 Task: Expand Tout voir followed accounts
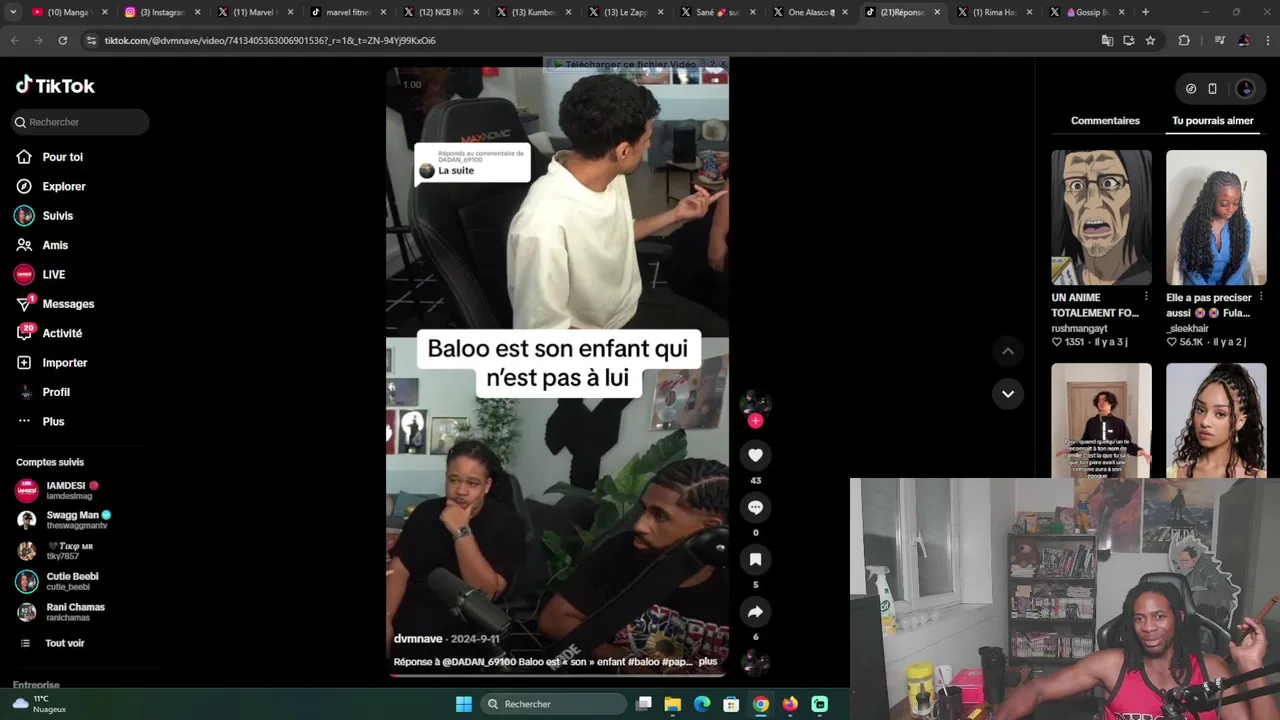click(64, 643)
